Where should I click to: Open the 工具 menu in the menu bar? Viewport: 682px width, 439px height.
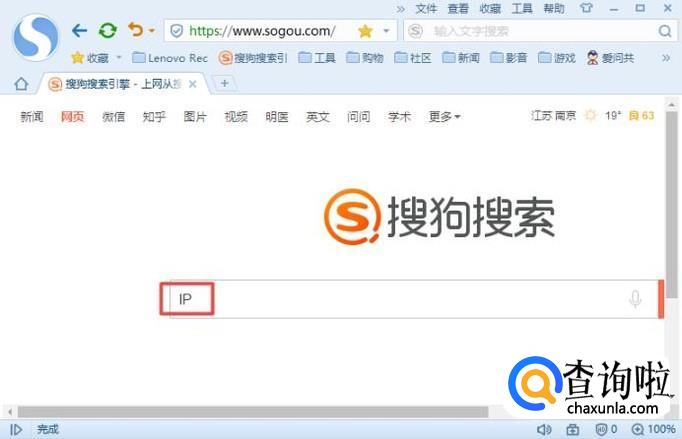pos(522,8)
